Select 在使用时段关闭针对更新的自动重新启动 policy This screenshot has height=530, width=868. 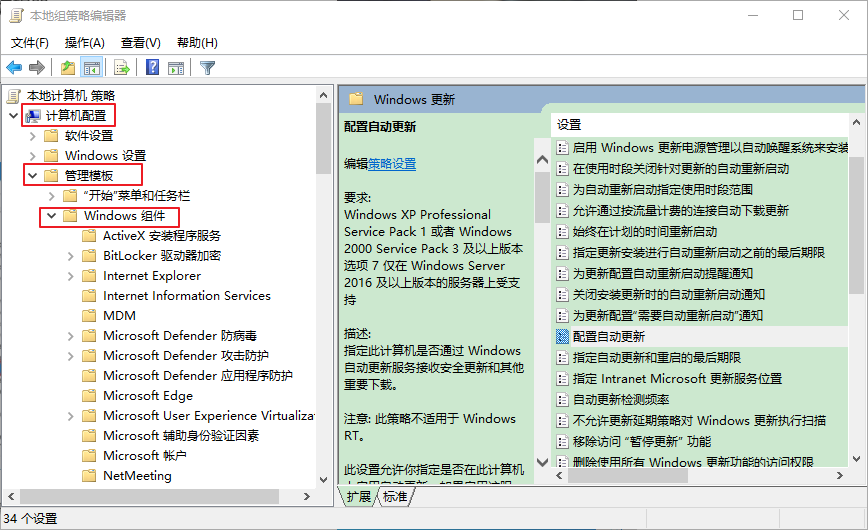pyautogui.click(x=681, y=168)
